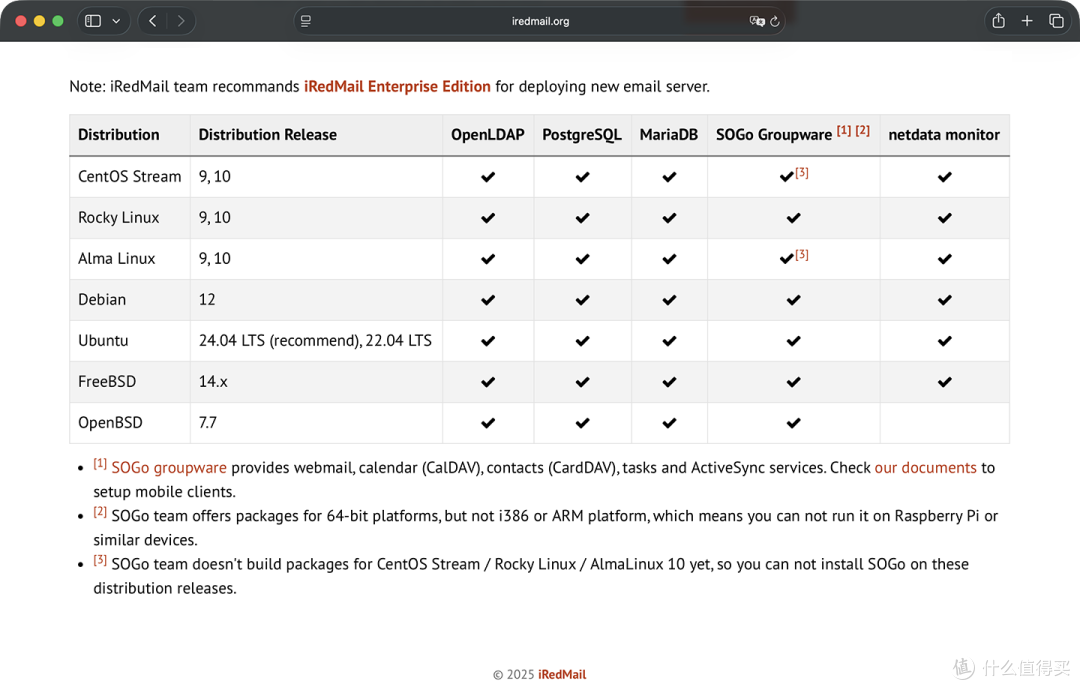1080x690 pixels.
Task: Click the translate page icon
Action: [757, 21]
